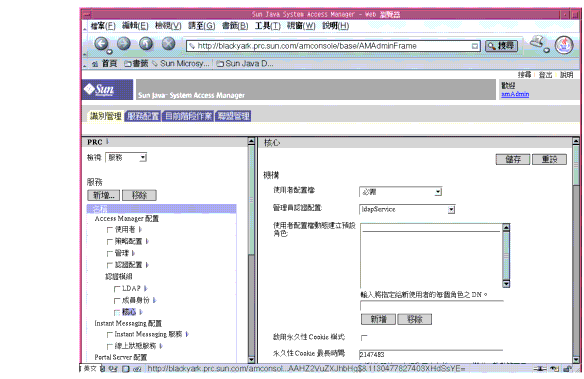Click the role listbox scrollbar down arrow
This screenshot has height=379, width=584.
click(x=506, y=284)
